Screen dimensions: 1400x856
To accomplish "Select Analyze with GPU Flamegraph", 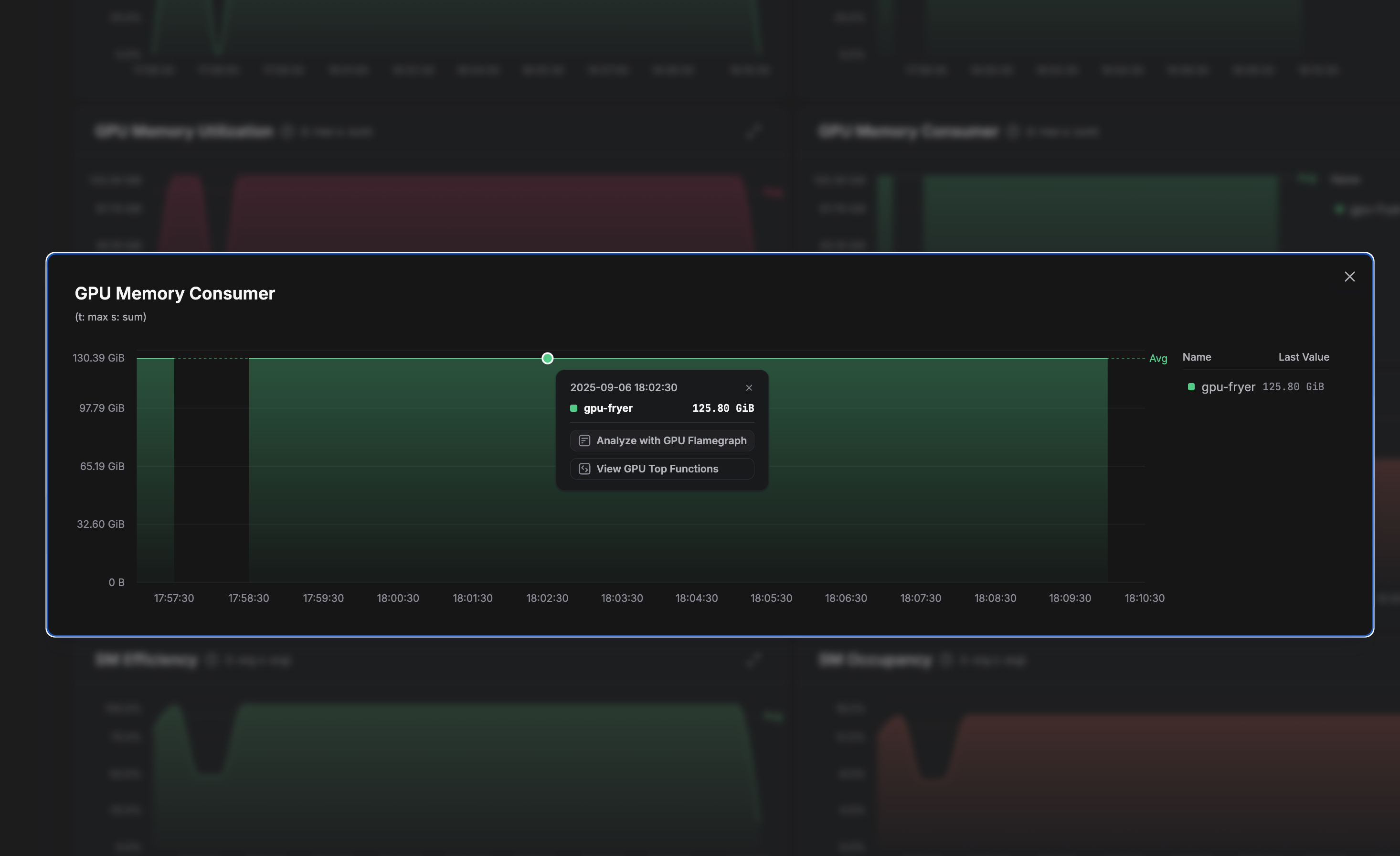I will pyautogui.click(x=661, y=440).
